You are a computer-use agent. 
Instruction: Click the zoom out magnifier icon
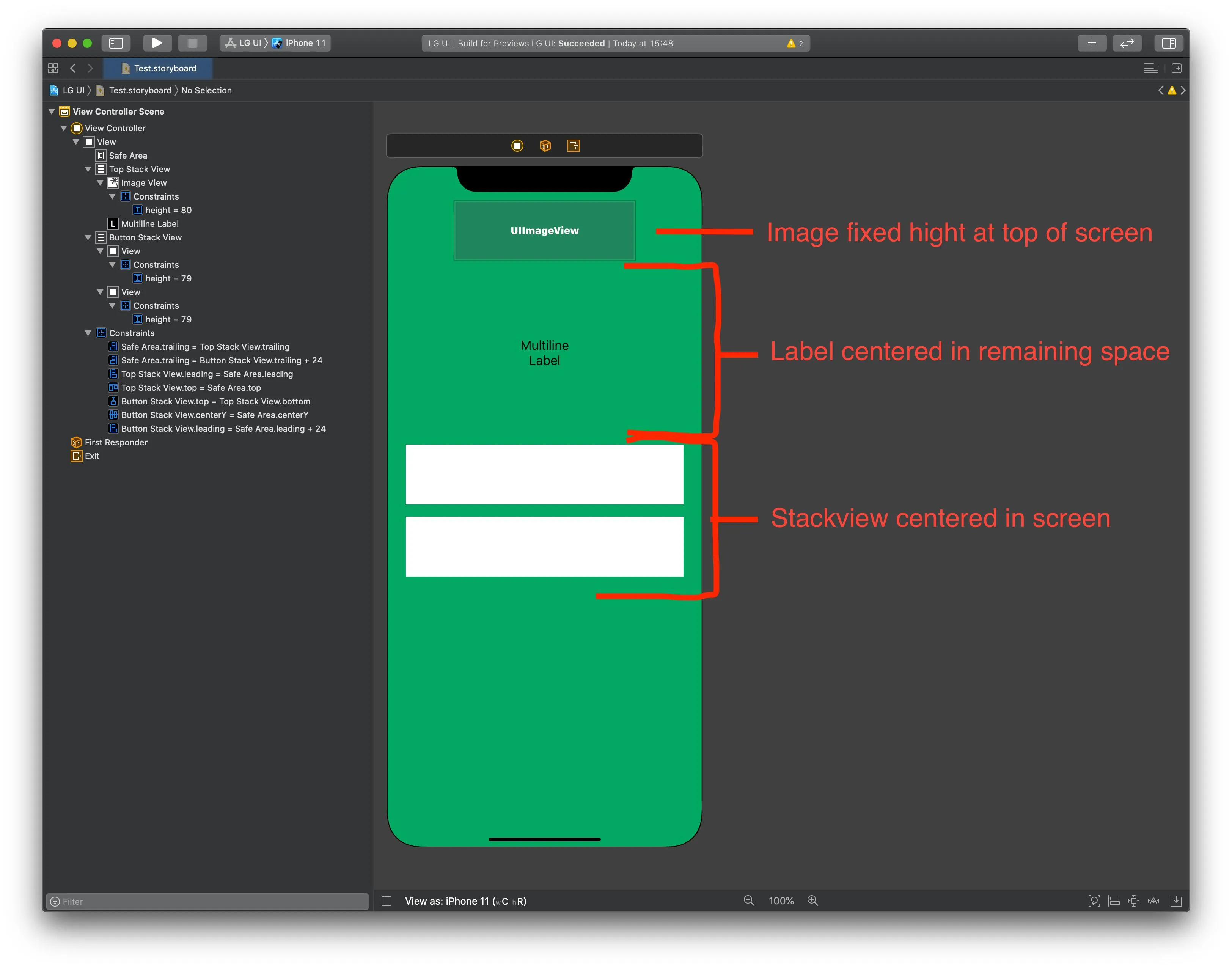pos(748,900)
